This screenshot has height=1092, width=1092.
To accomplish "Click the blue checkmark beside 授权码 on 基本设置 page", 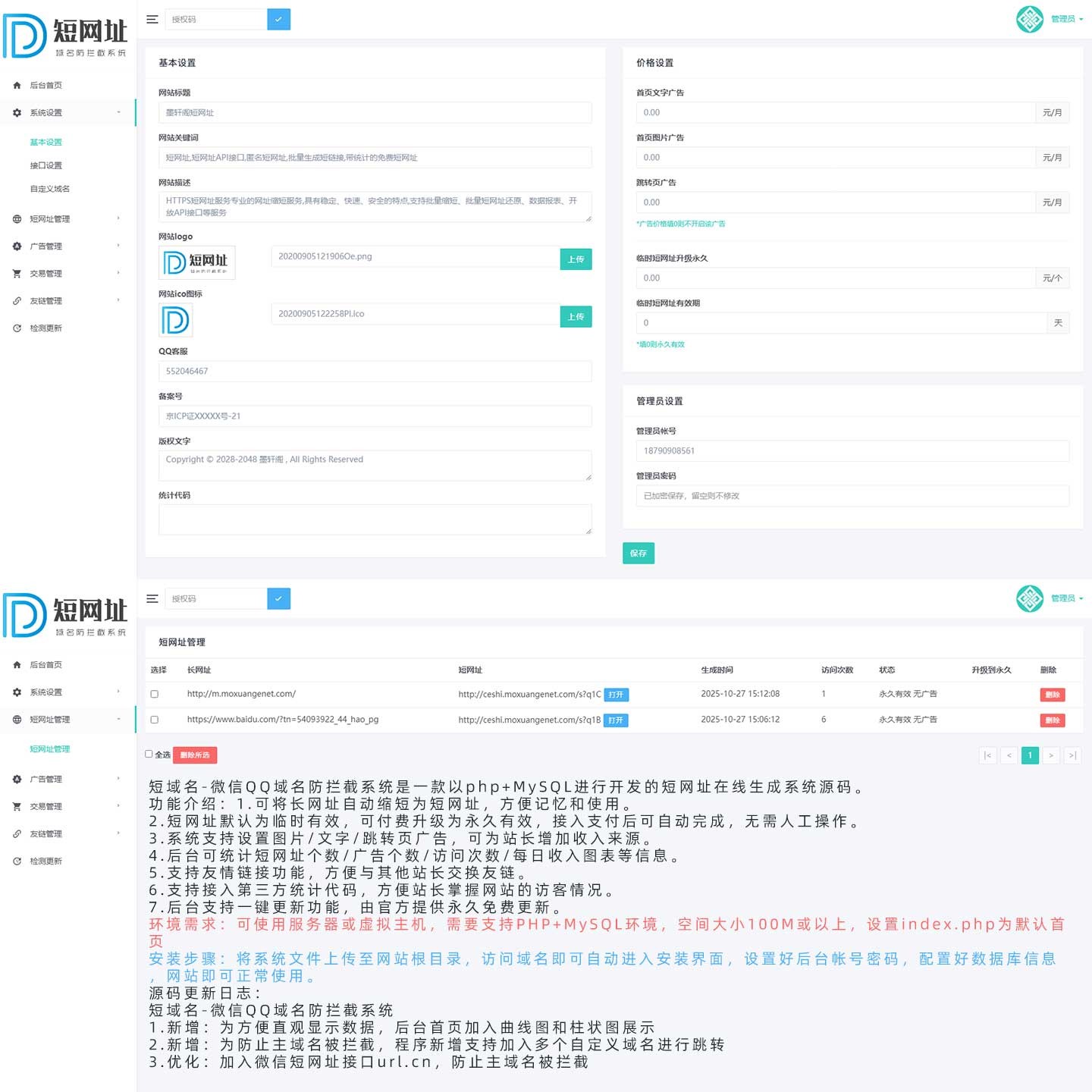I will (278, 20).
